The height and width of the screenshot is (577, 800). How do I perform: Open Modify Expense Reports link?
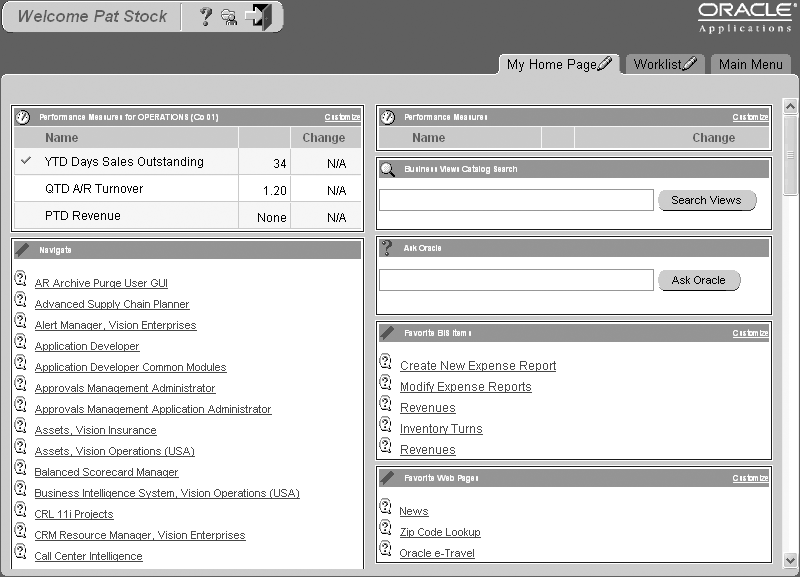click(x=466, y=387)
